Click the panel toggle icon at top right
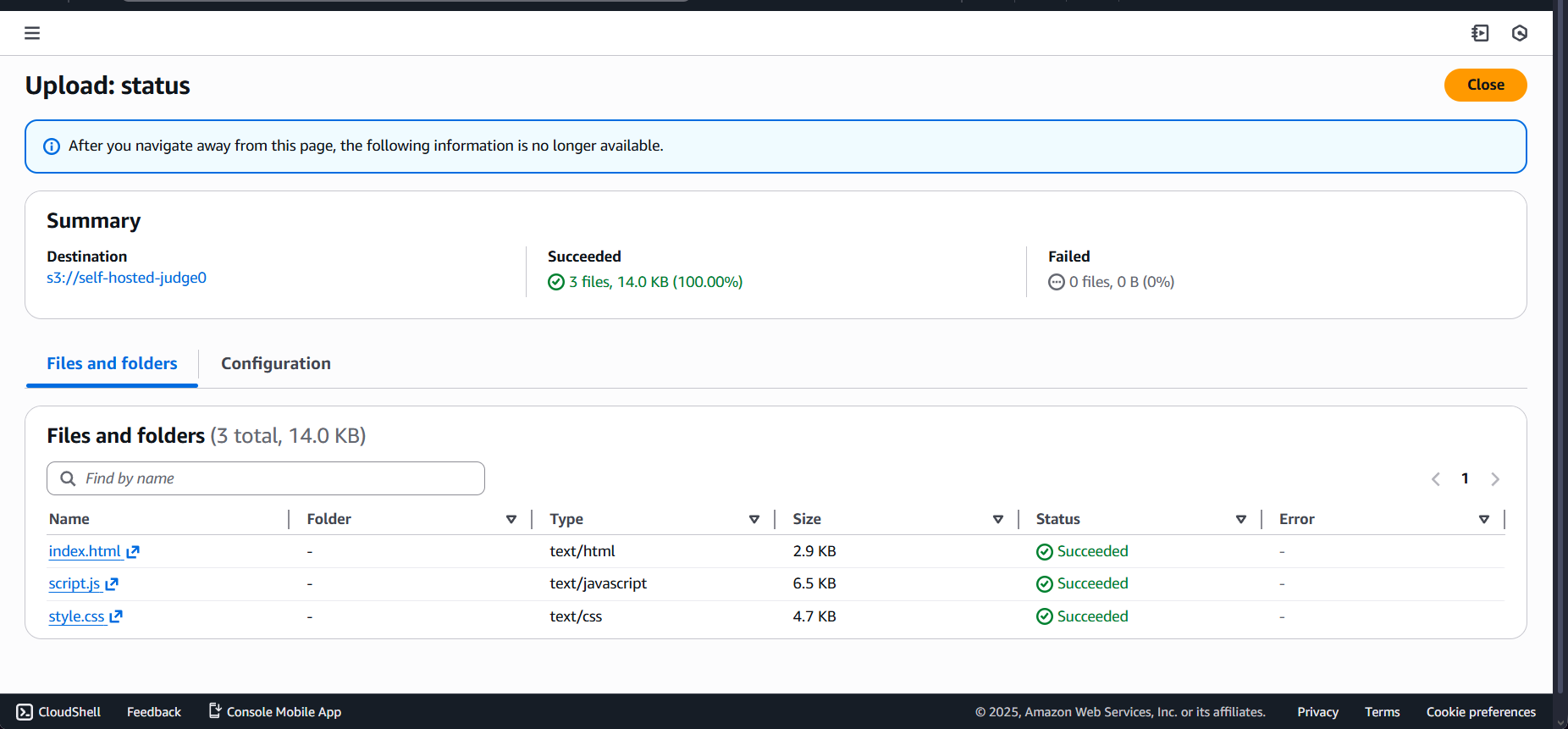This screenshot has width=1568, height=729. point(1480,33)
